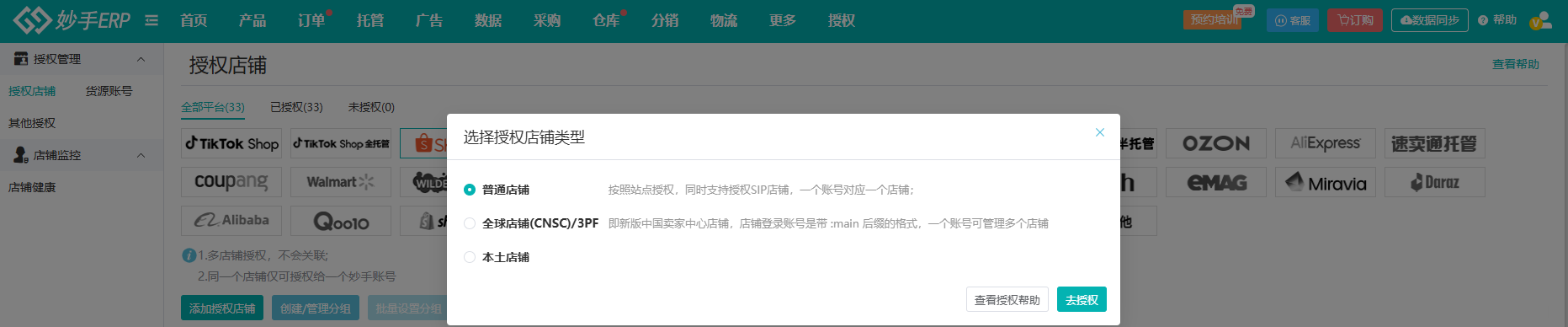Viewport: 1568px width, 327px height.
Task: Collapse the 店铺监控 sidebar section
Action: (141, 155)
